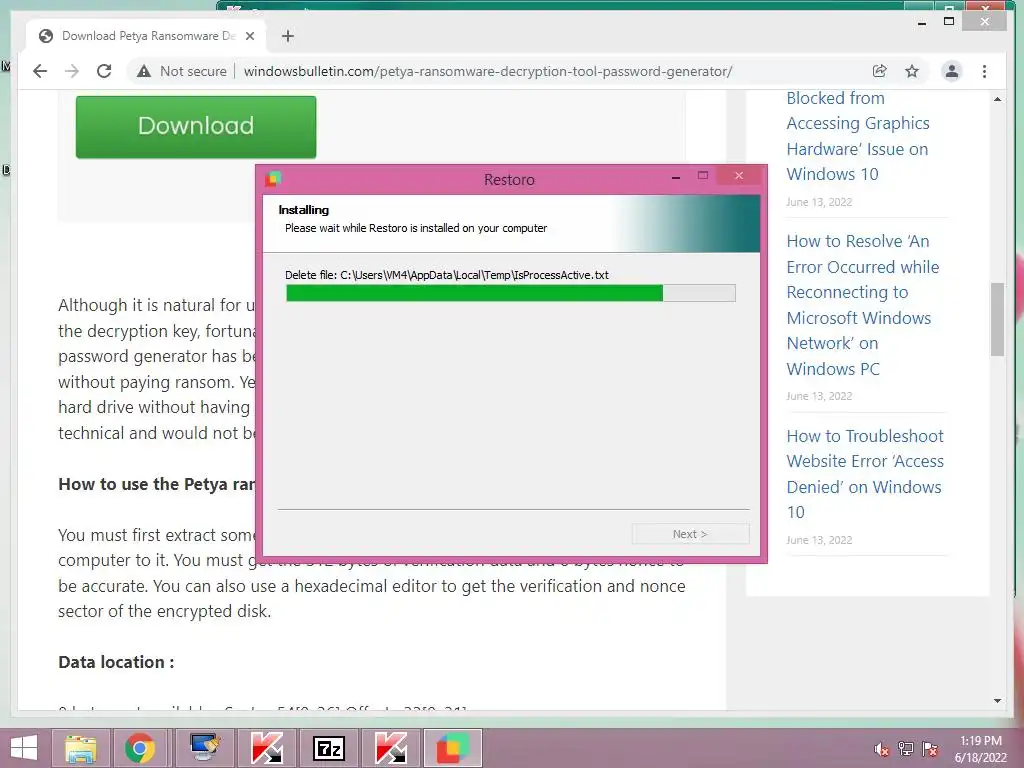1024x768 pixels.
Task: Open Google Chrome from the taskbar
Action: tap(140, 748)
